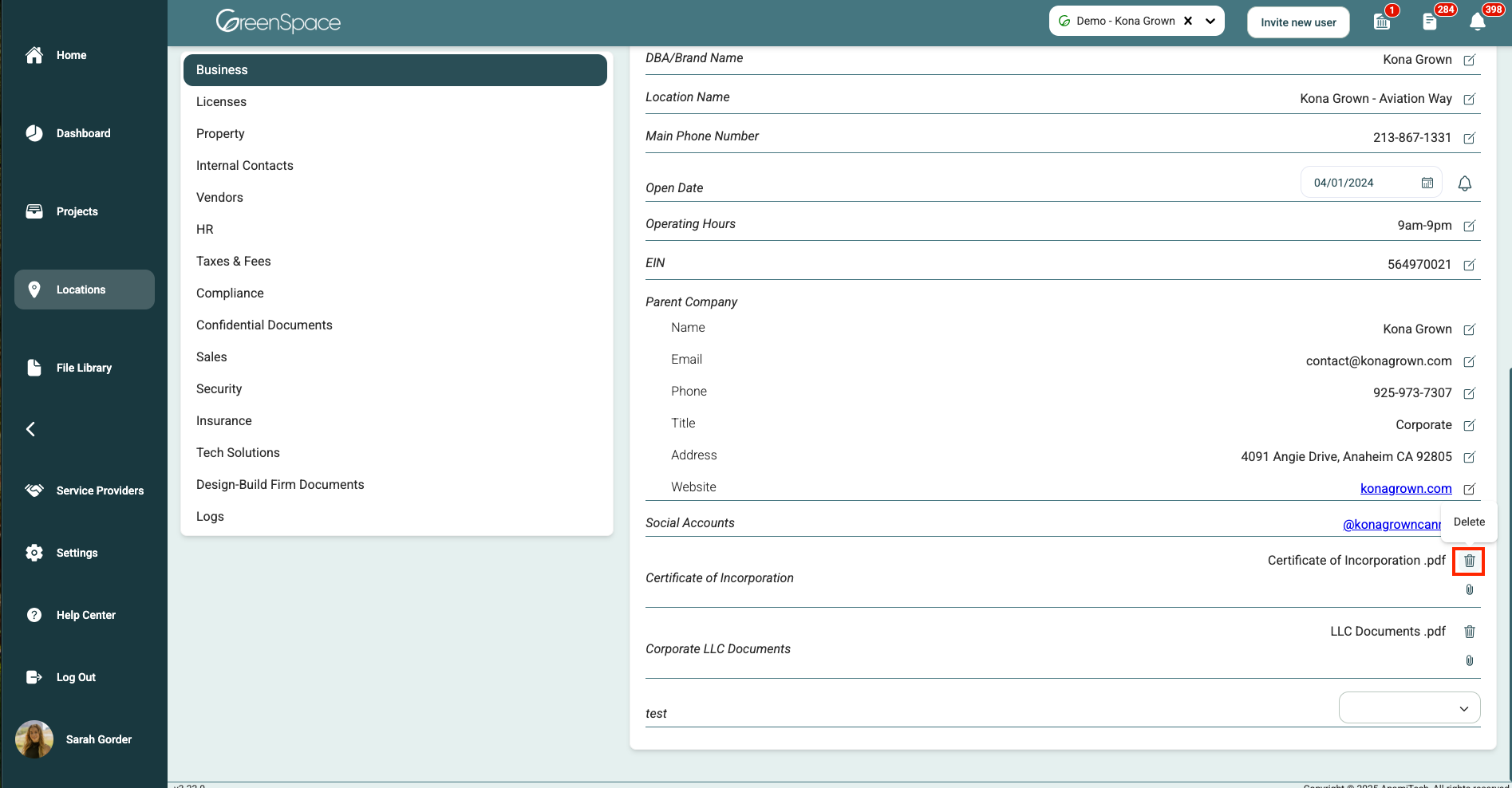The image size is (1512, 788).
Task: Expand the test field dropdown
Action: (x=1410, y=708)
